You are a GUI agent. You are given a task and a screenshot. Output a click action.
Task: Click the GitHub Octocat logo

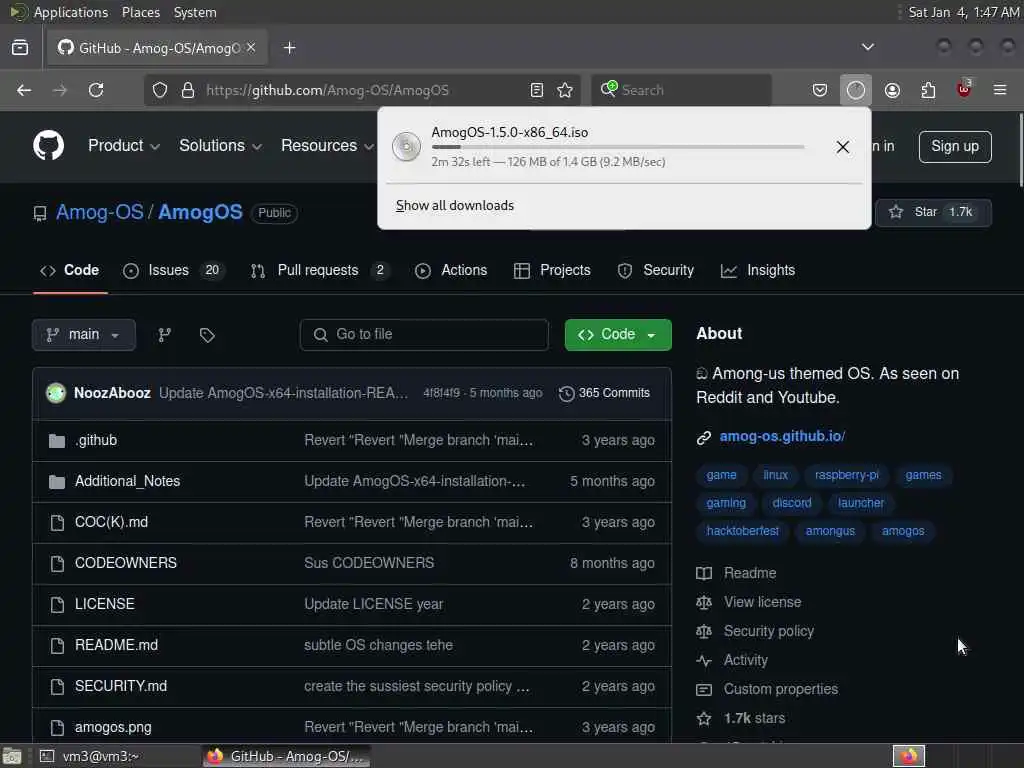[48, 145]
